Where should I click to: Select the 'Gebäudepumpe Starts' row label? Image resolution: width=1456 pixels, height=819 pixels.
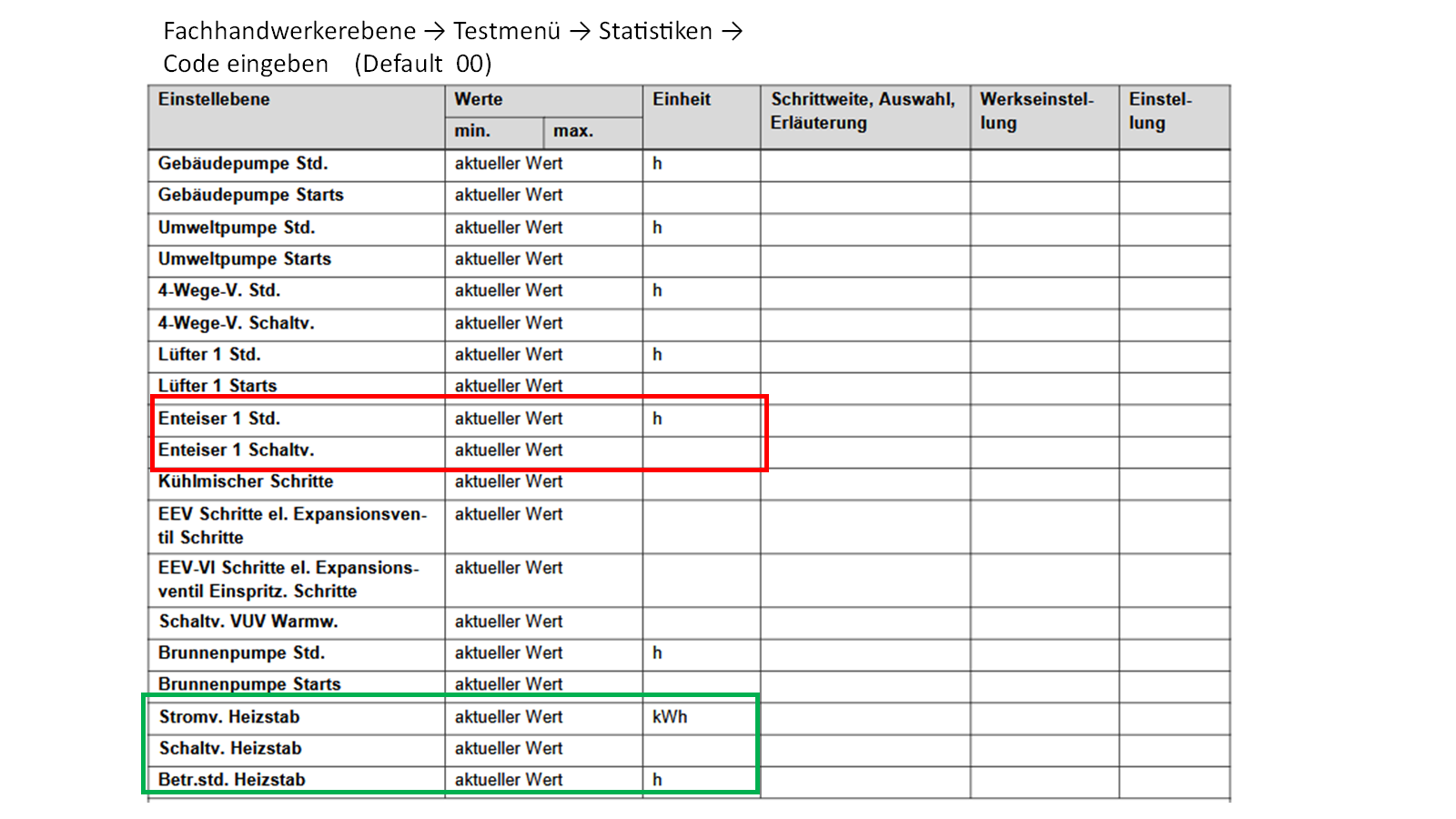(251, 195)
